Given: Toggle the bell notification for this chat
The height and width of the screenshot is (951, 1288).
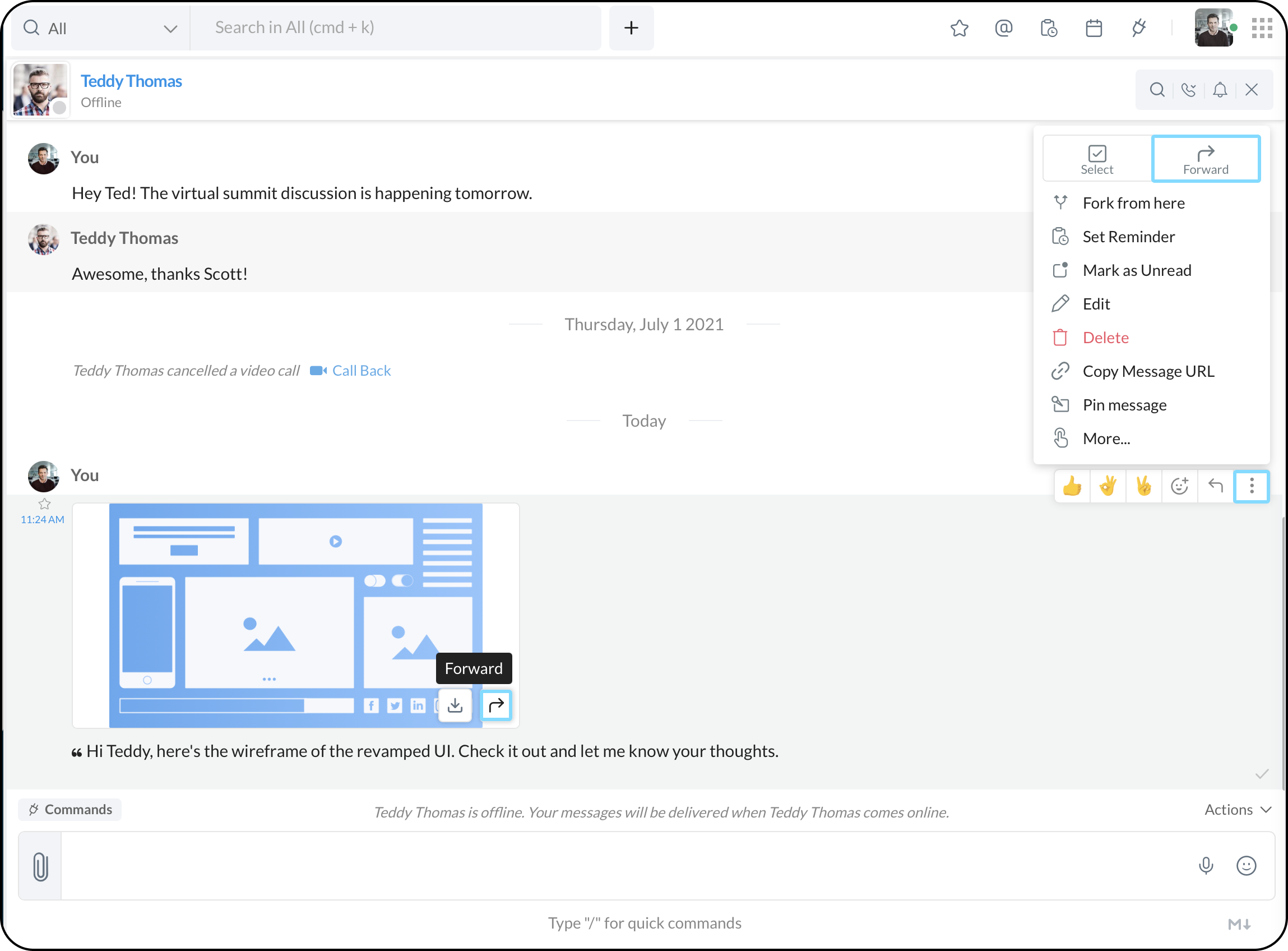Looking at the screenshot, I should [x=1220, y=89].
